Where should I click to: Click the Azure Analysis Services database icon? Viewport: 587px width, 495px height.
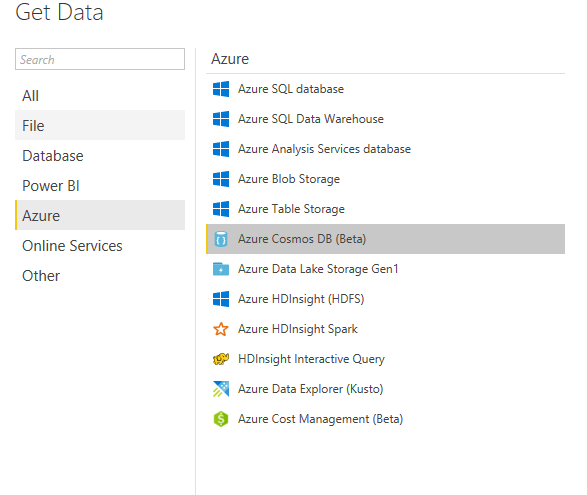pos(221,149)
